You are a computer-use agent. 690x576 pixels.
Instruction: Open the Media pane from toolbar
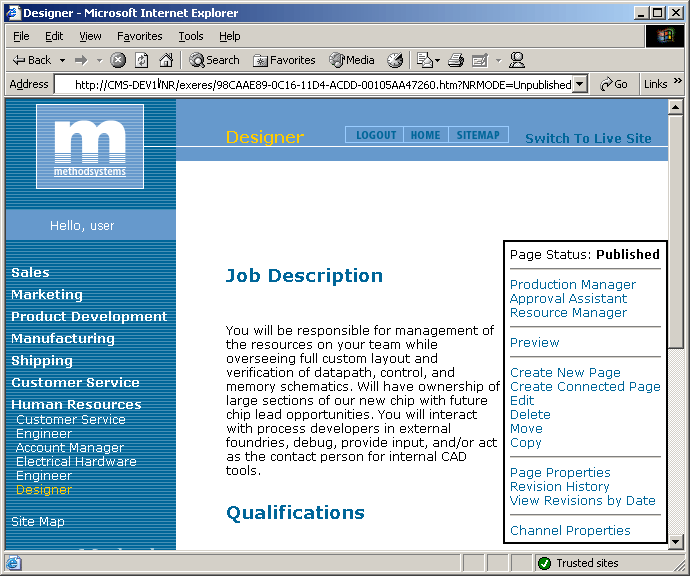click(352, 60)
